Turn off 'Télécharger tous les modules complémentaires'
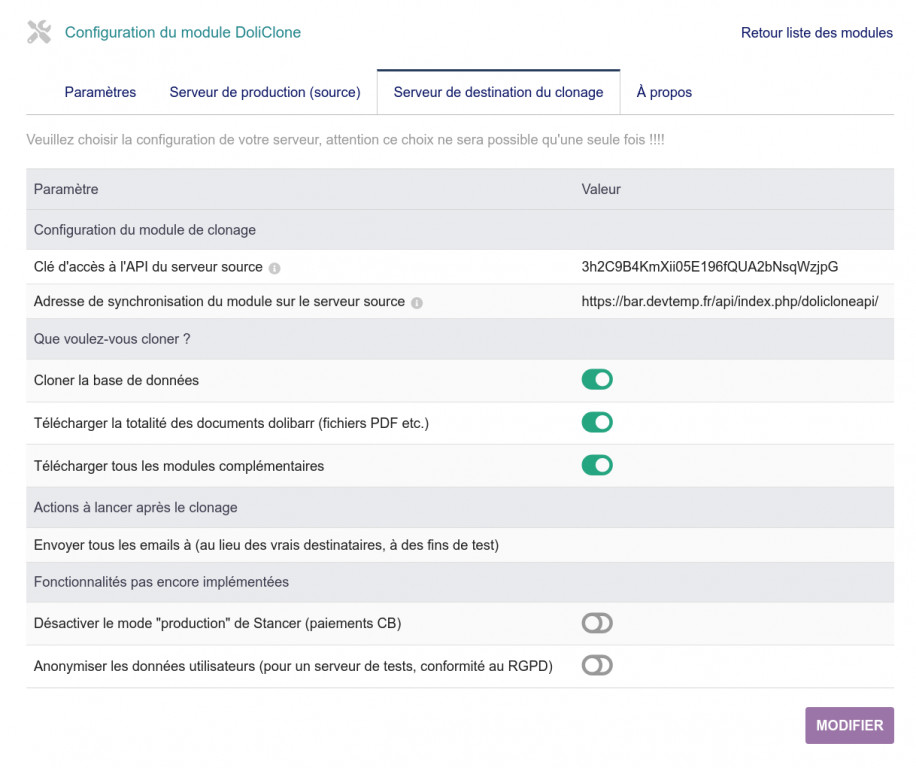This screenshot has width=916, height=768. coord(597,465)
